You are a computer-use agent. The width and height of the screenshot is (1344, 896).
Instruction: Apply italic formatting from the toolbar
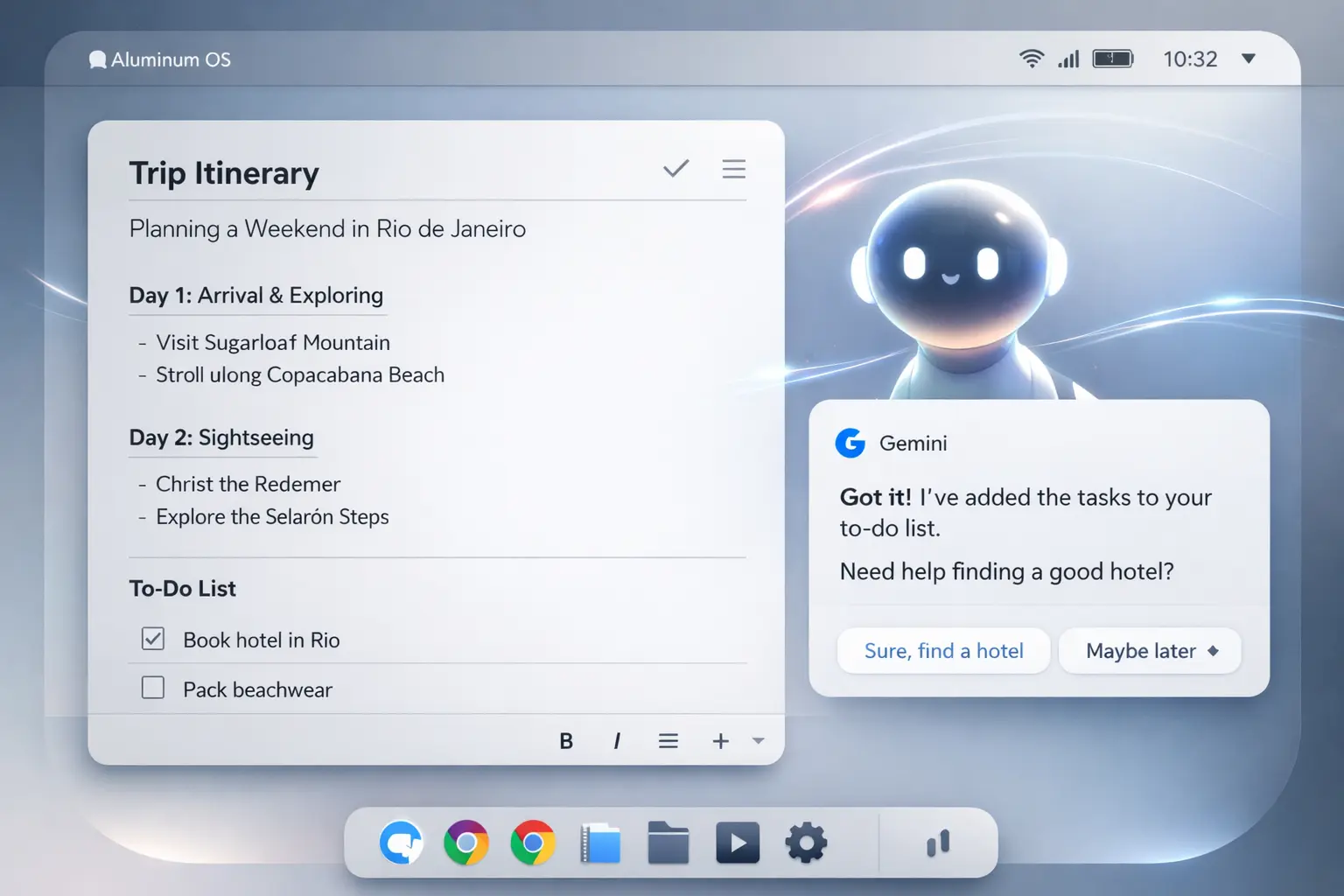[617, 740]
